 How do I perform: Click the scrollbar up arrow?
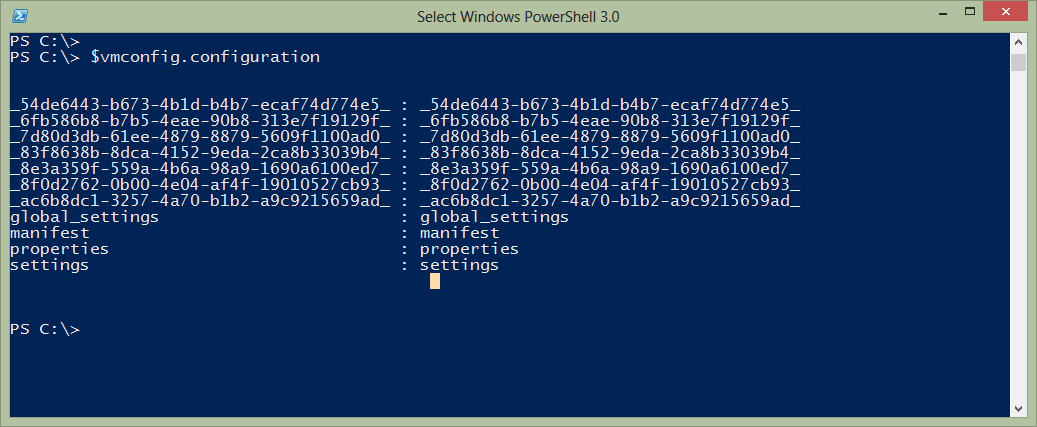[1018, 42]
